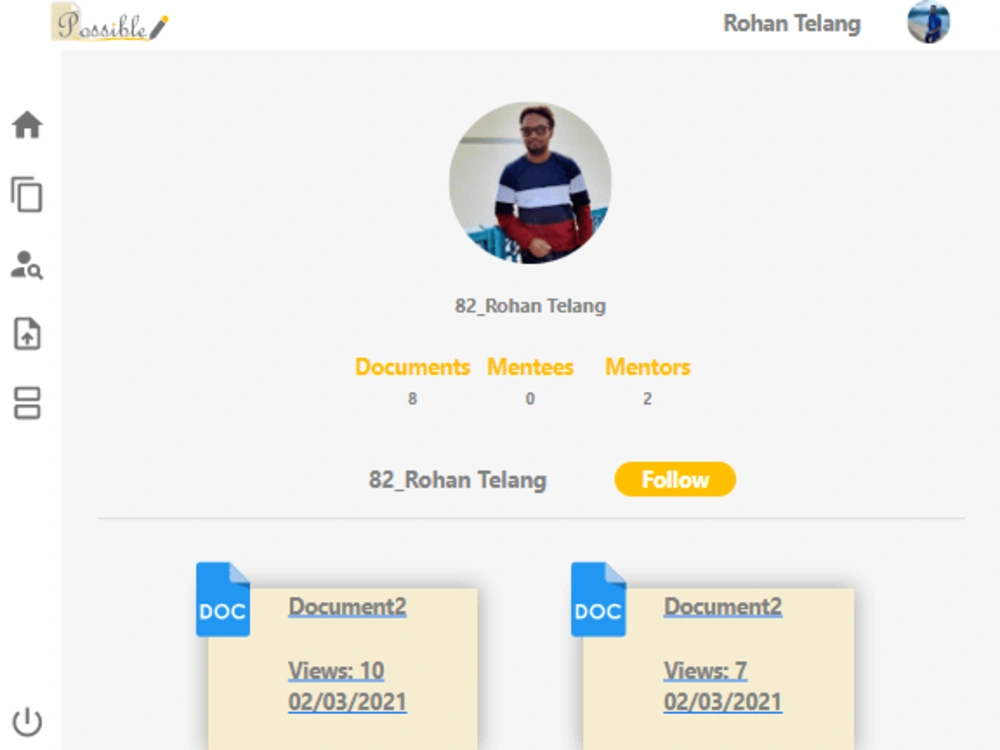Select the Rohan Telang name in header
Image resolution: width=1000 pixels, height=750 pixels.
coord(792,24)
